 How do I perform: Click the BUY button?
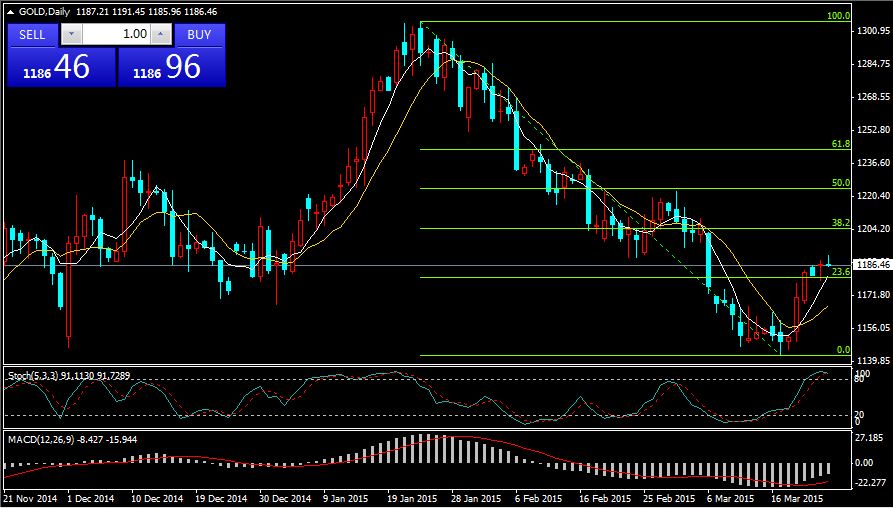coord(199,35)
